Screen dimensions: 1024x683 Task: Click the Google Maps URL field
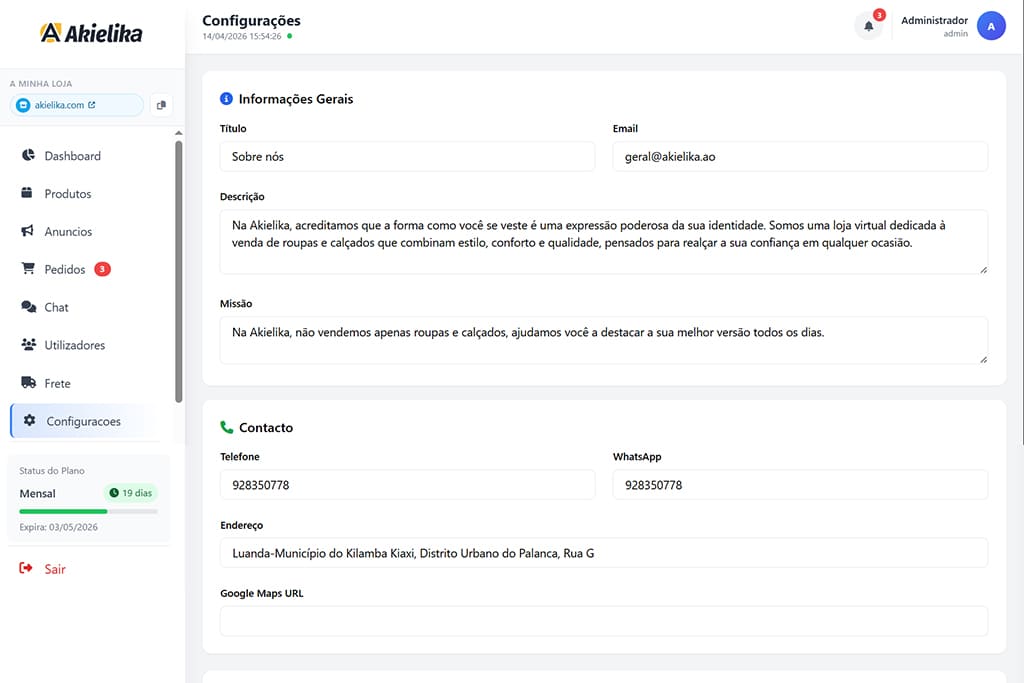click(603, 621)
